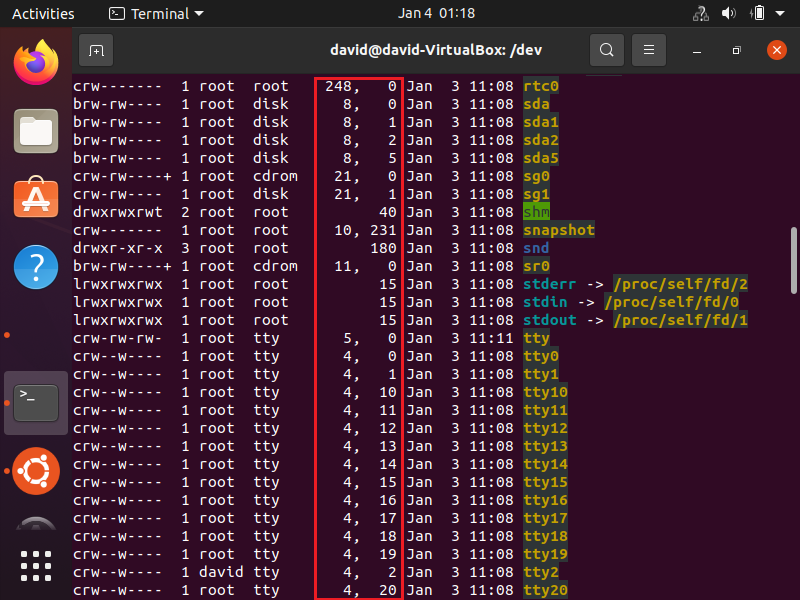Viewport: 800px width, 600px height.
Task: Click the battery icon in the top bar
Action: pyautogui.click(x=758, y=13)
